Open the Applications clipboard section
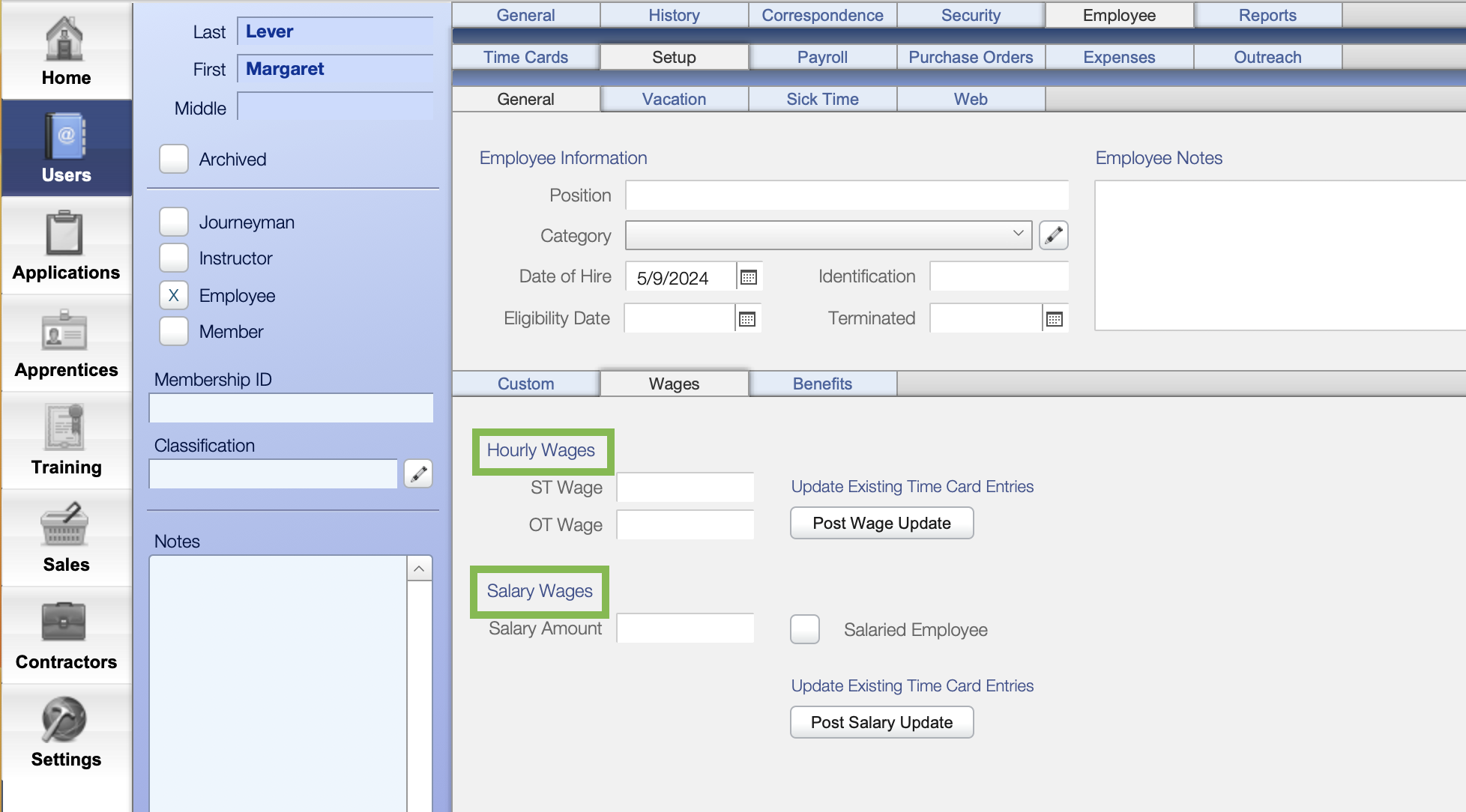This screenshot has height=812, width=1466. pos(66,246)
